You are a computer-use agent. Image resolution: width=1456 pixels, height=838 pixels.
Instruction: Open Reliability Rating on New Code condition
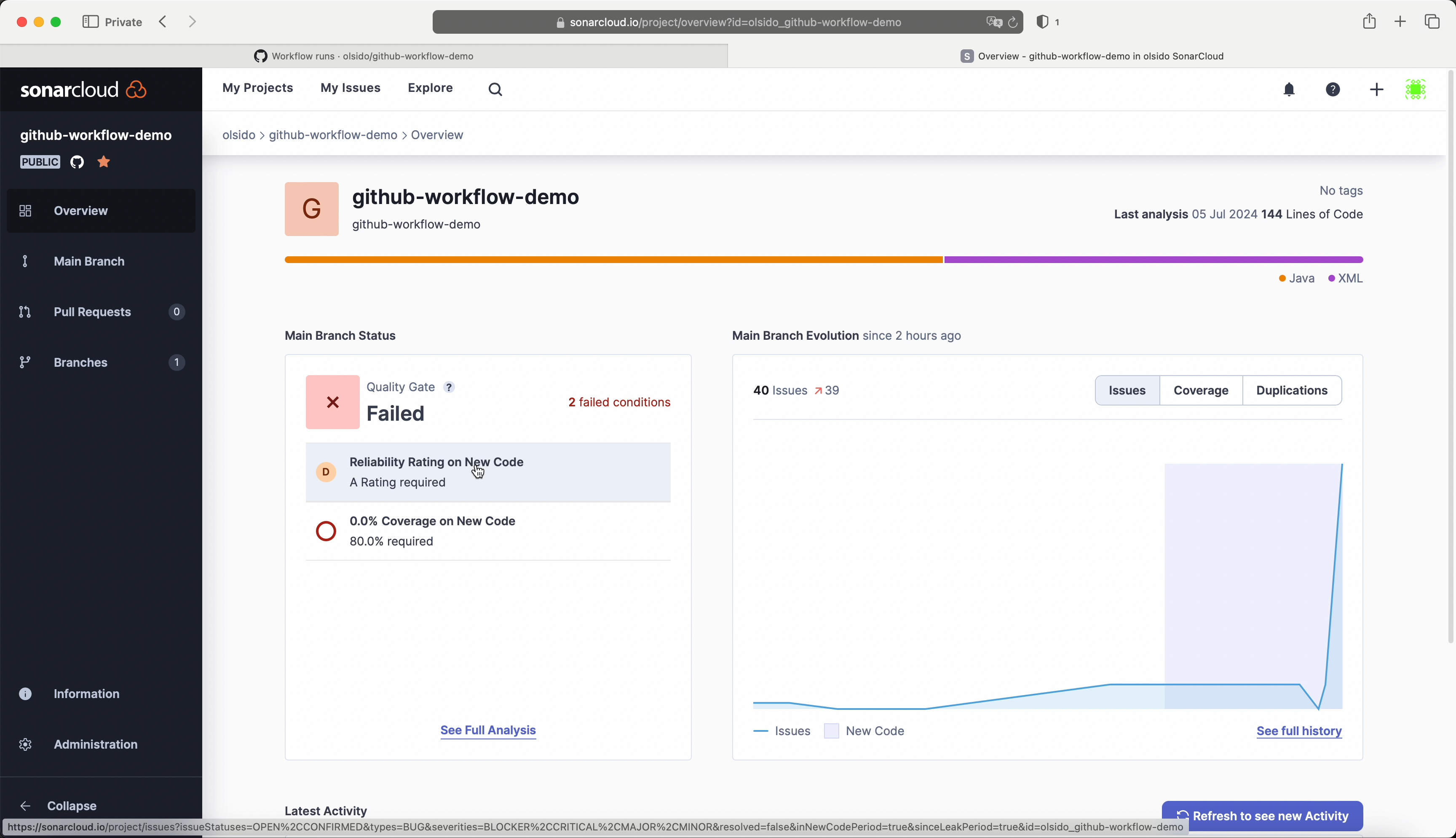(436, 472)
